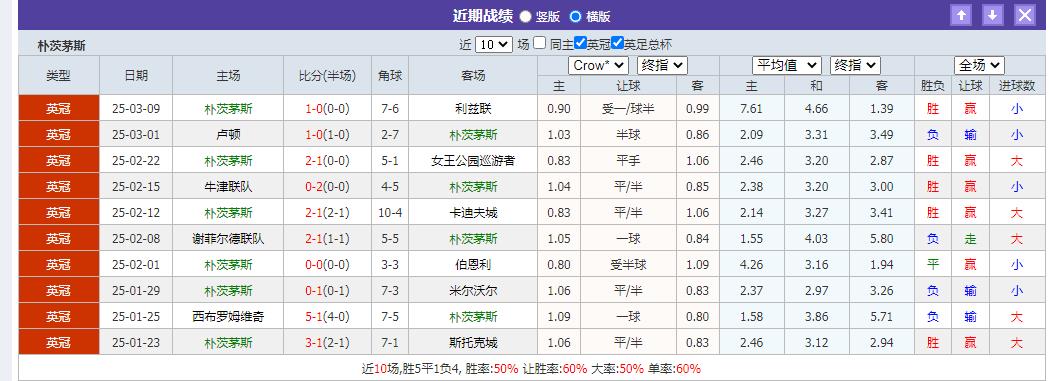Viewport: 1049px width, 381px height.
Task: Uncheck the 英足总杯 checkbox
Action: [x=617, y=43]
